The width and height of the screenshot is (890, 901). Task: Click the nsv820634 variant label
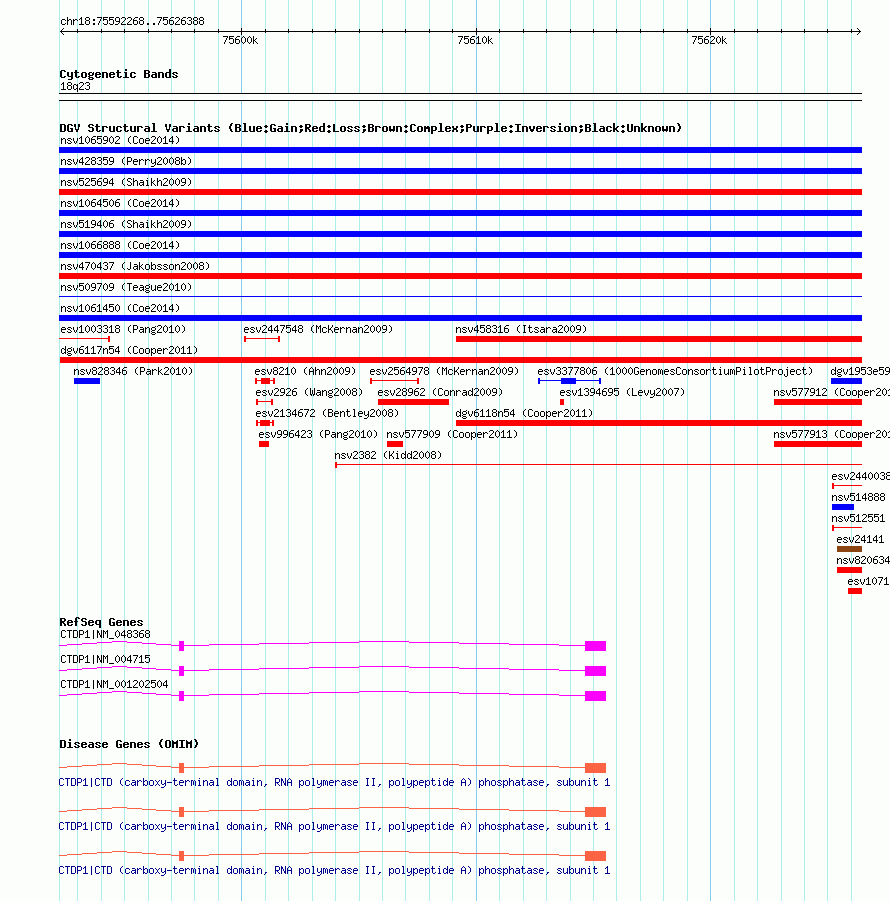click(x=863, y=560)
